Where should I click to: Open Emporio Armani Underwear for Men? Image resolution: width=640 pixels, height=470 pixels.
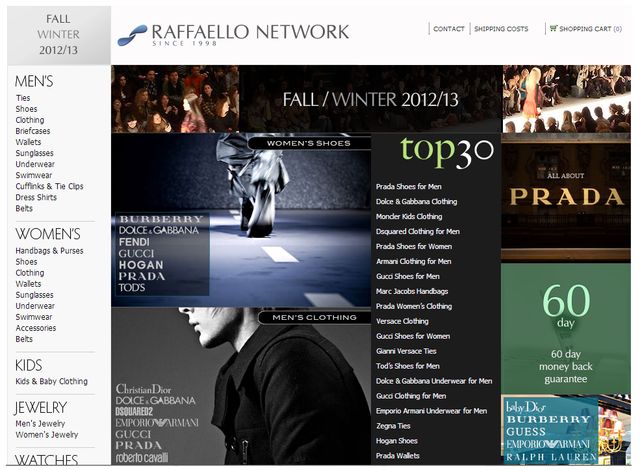coord(431,411)
